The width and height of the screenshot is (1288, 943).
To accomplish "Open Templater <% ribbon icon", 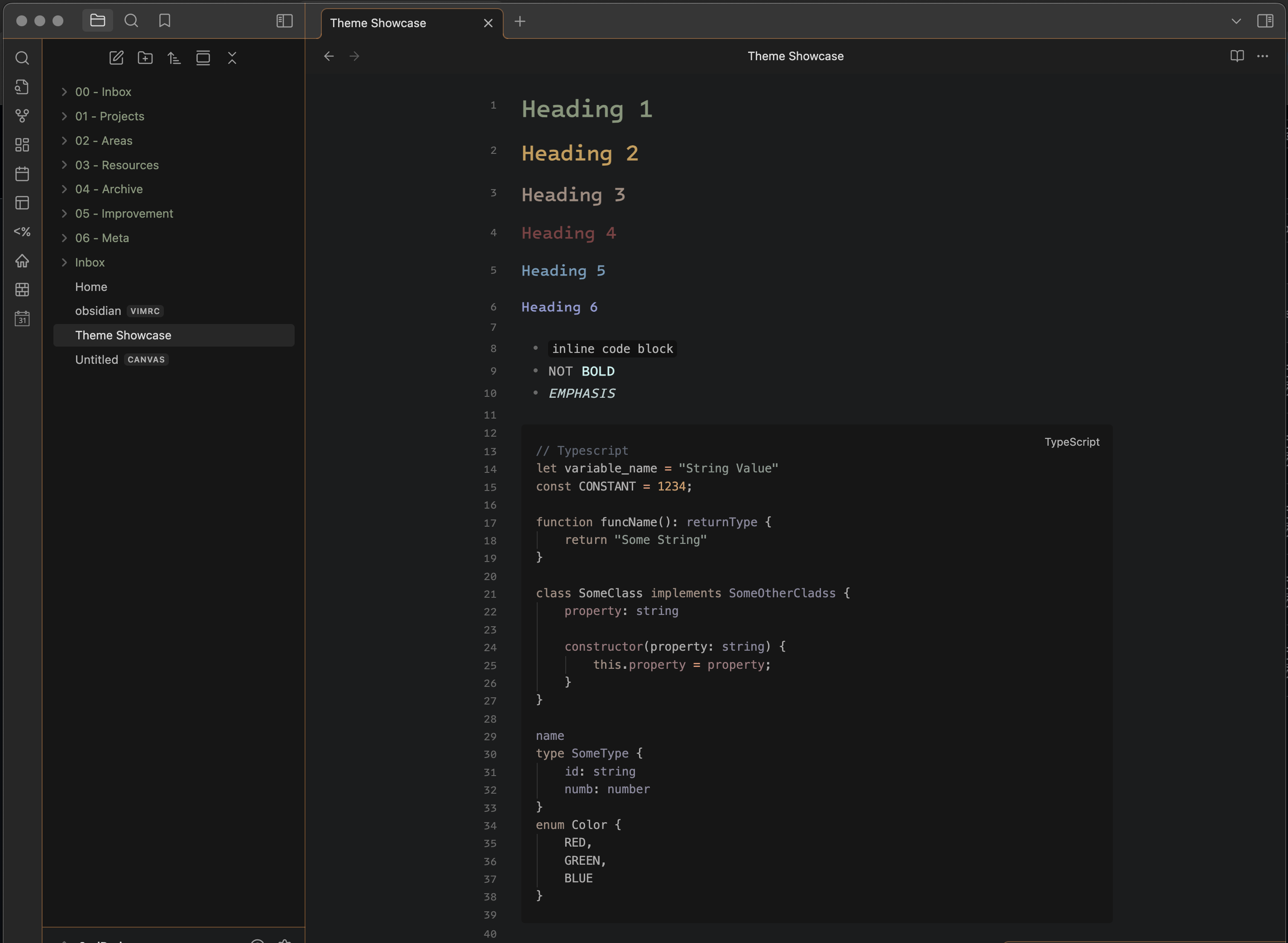I will (x=22, y=232).
